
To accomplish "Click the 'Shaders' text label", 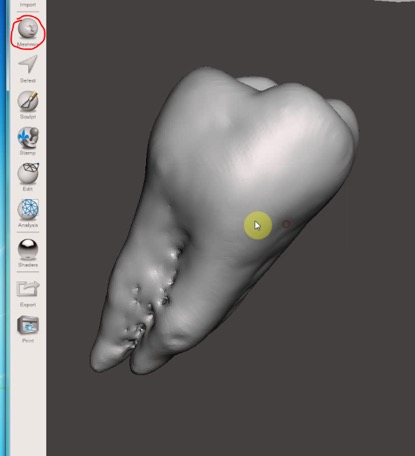I will 28,265.
